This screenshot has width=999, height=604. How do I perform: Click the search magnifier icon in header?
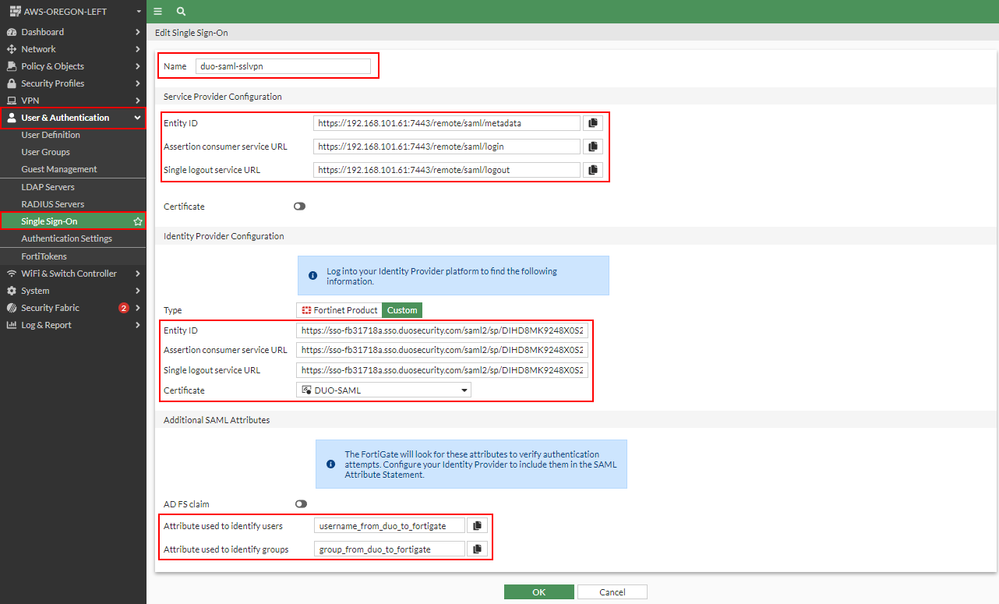coord(181,11)
